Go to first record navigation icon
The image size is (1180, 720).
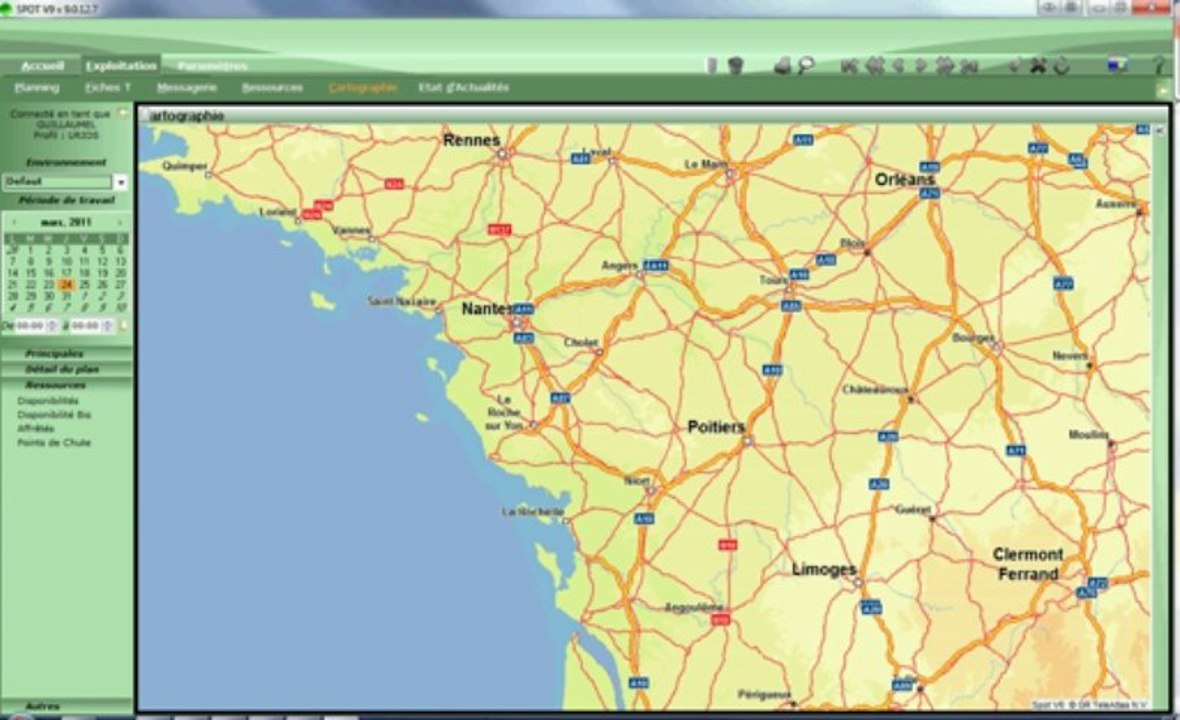(x=850, y=66)
